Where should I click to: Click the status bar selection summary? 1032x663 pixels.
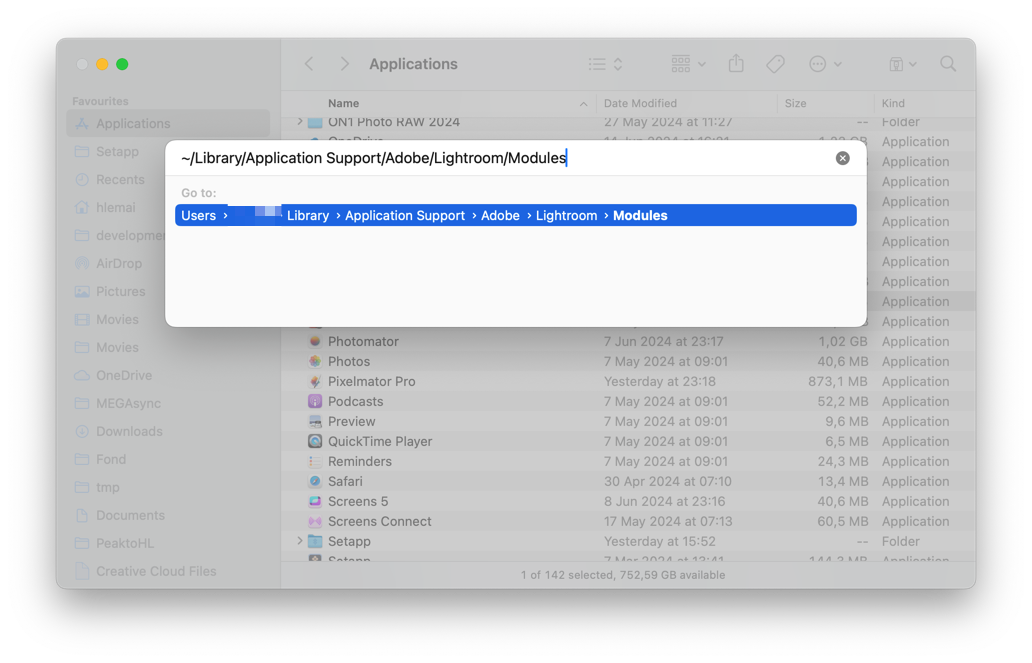623,575
